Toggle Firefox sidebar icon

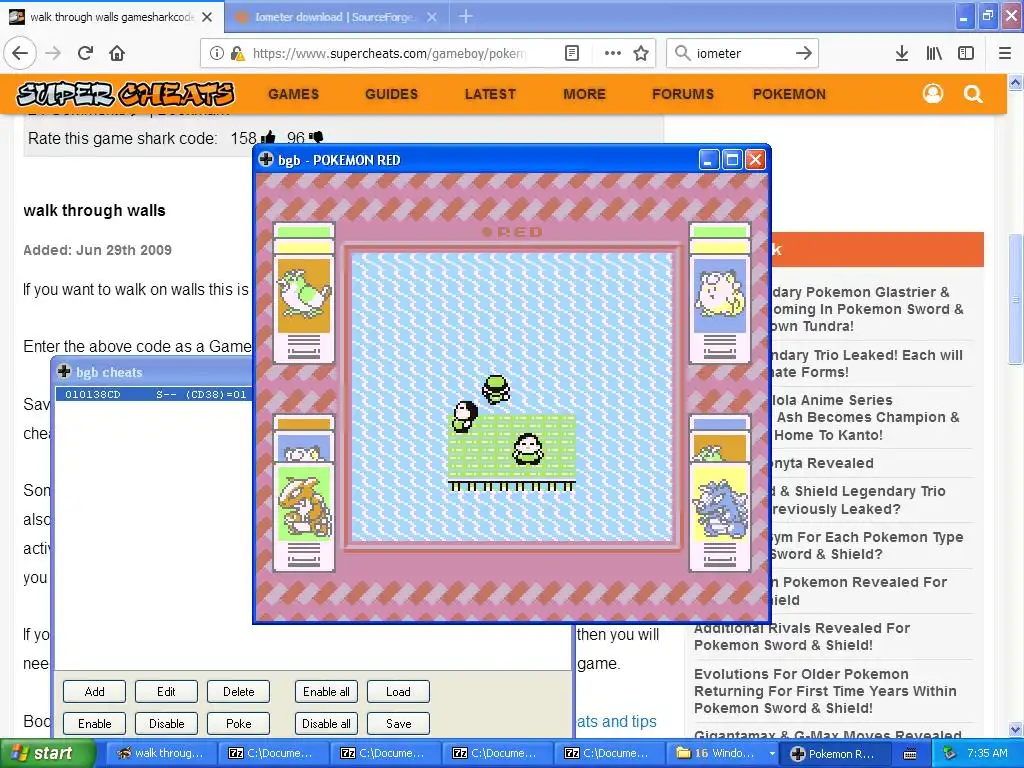(x=966, y=53)
